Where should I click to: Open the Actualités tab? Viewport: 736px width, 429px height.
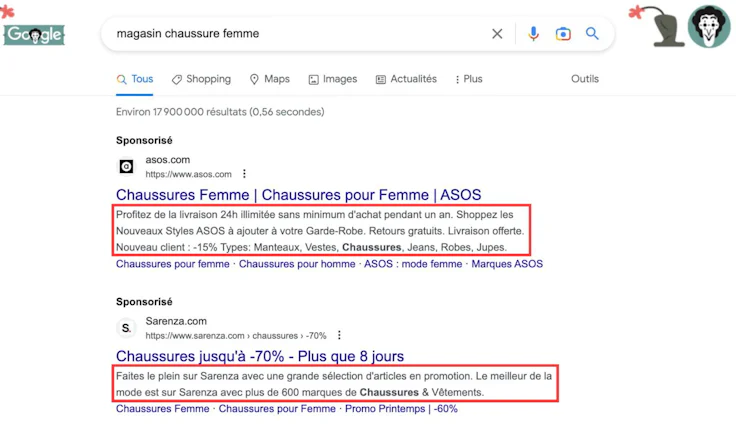[406, 79]
